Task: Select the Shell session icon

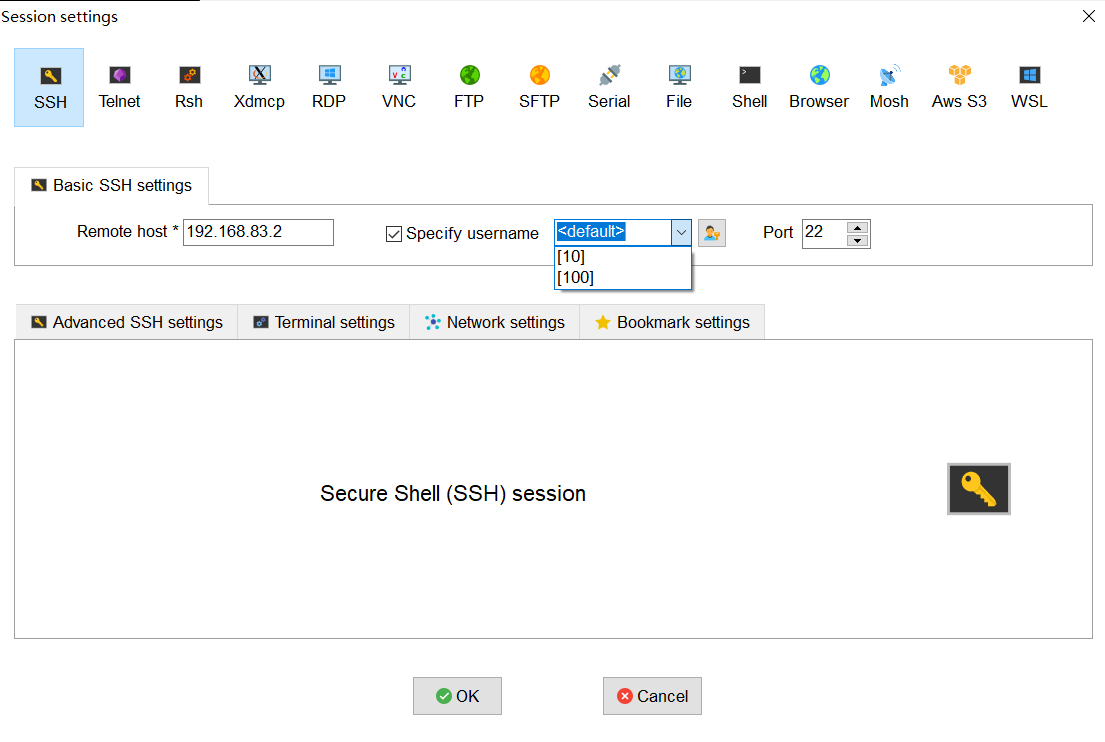Action: click(x=749, y=87)
